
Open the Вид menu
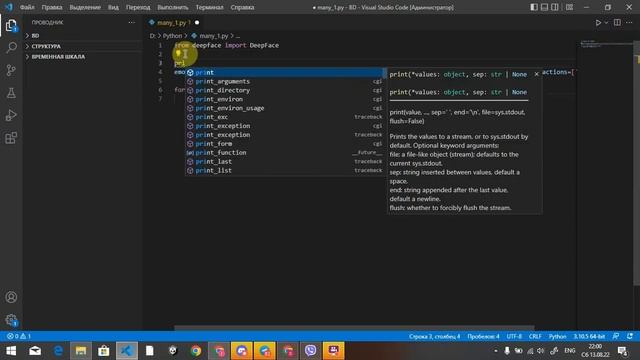[x=113, y=7]
